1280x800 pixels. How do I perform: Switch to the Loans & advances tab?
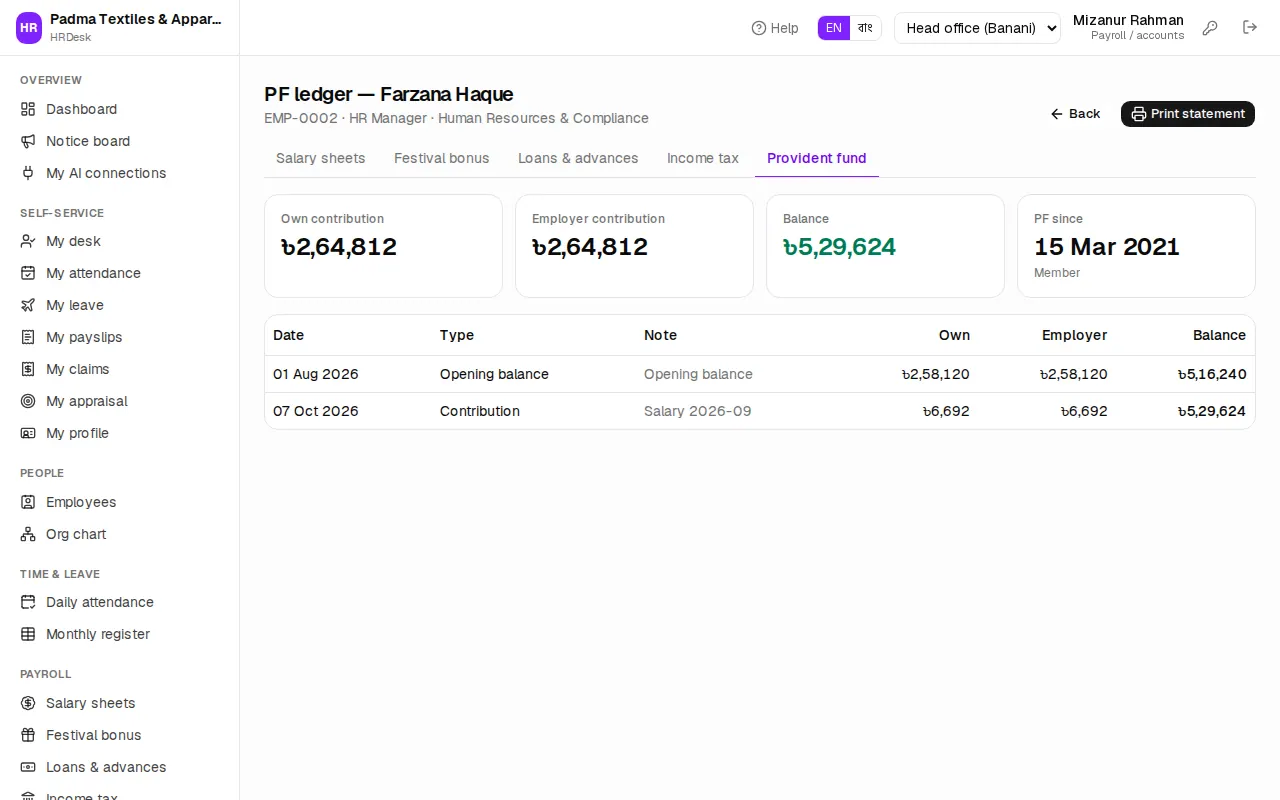[x=578, y=158]
